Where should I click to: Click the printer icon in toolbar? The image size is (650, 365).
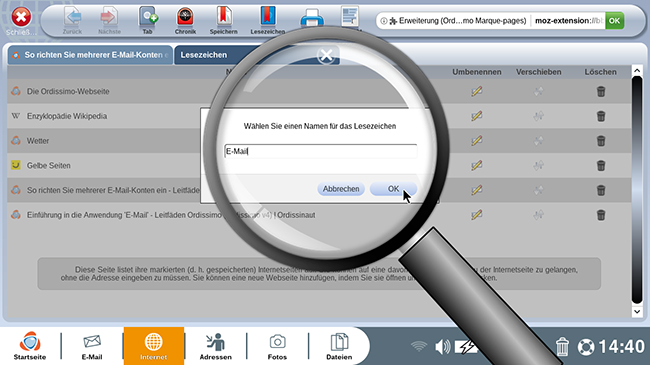point(312,19)
